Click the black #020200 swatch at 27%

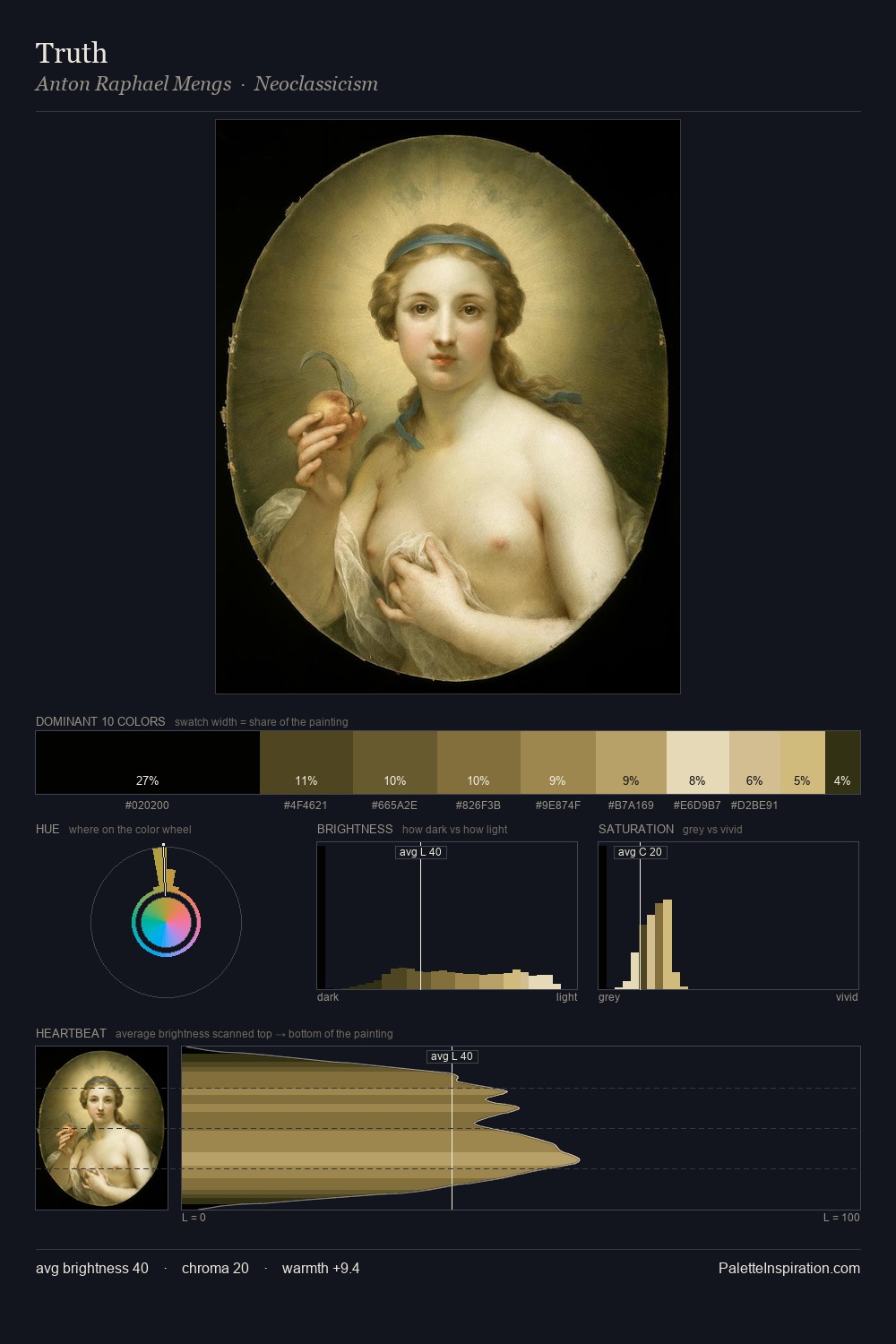[148, 762]
